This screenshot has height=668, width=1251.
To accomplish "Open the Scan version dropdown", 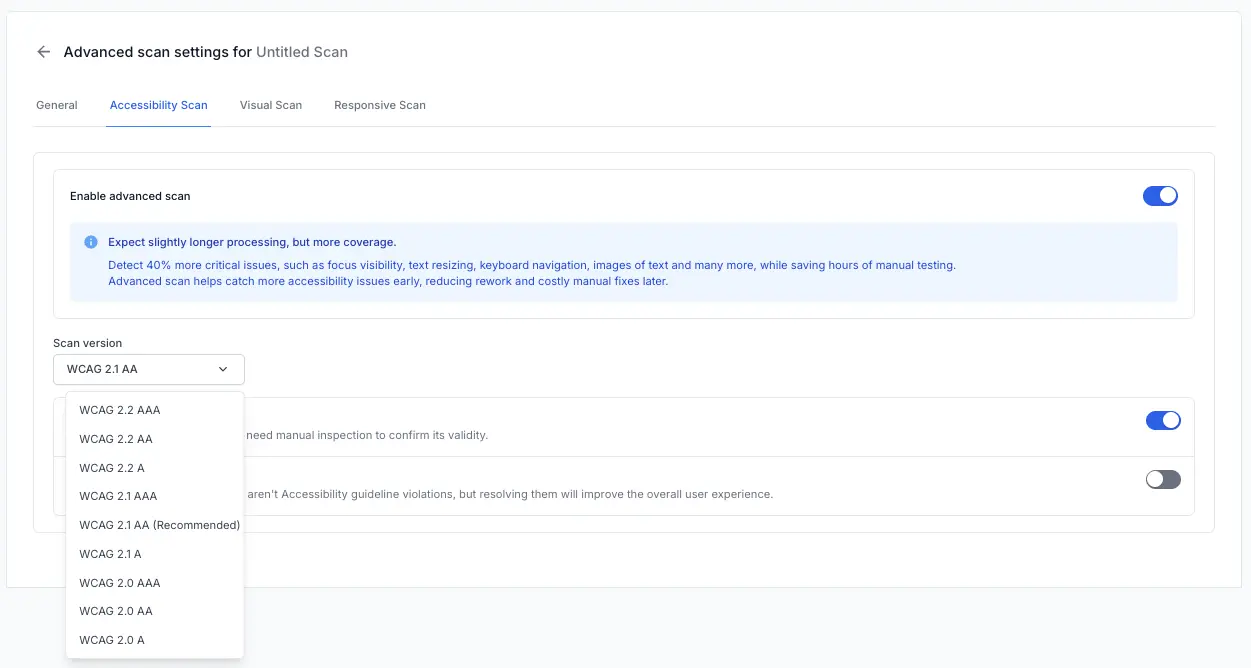I will 148,370.
